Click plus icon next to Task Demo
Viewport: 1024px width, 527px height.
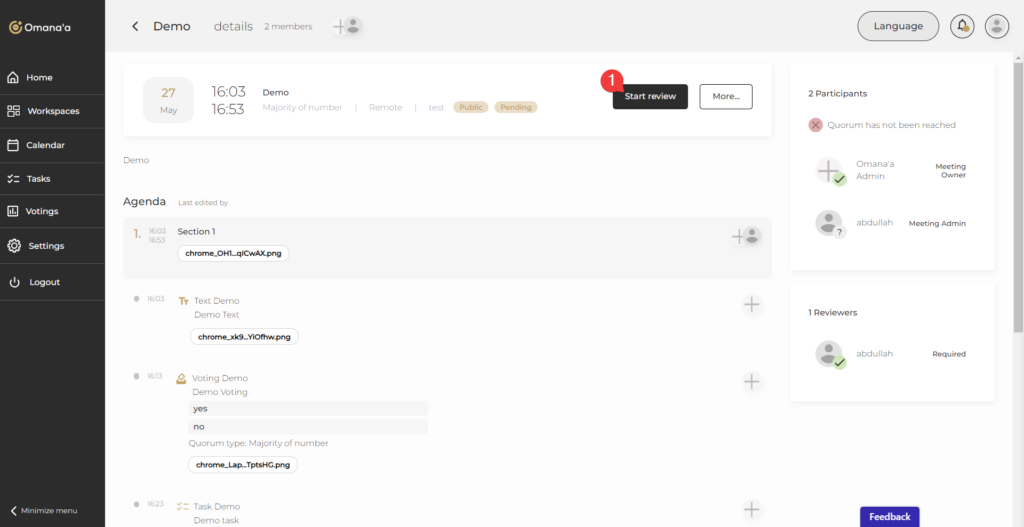pos(752,510)
